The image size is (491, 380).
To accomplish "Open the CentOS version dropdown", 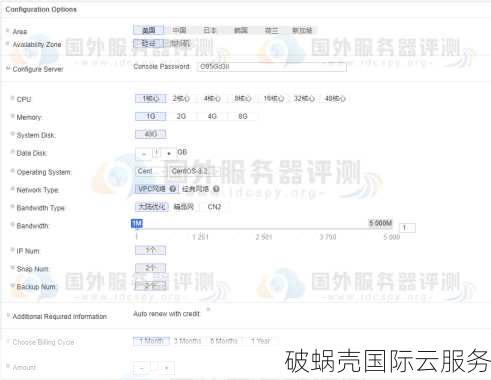I will [x=194, y=171].
